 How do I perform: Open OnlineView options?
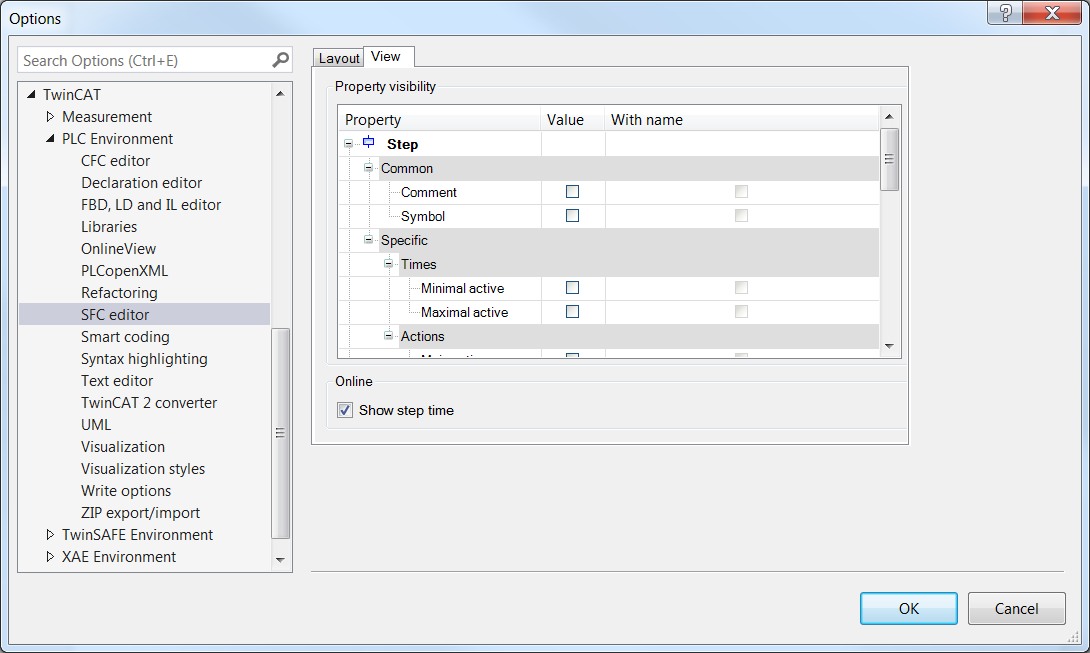118,249
